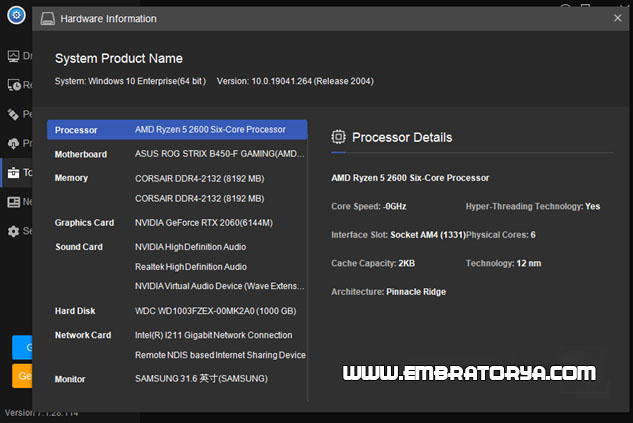Screen dimensions: 633x423
Task: Select the Processor row in hardware list
Action: 177,130
